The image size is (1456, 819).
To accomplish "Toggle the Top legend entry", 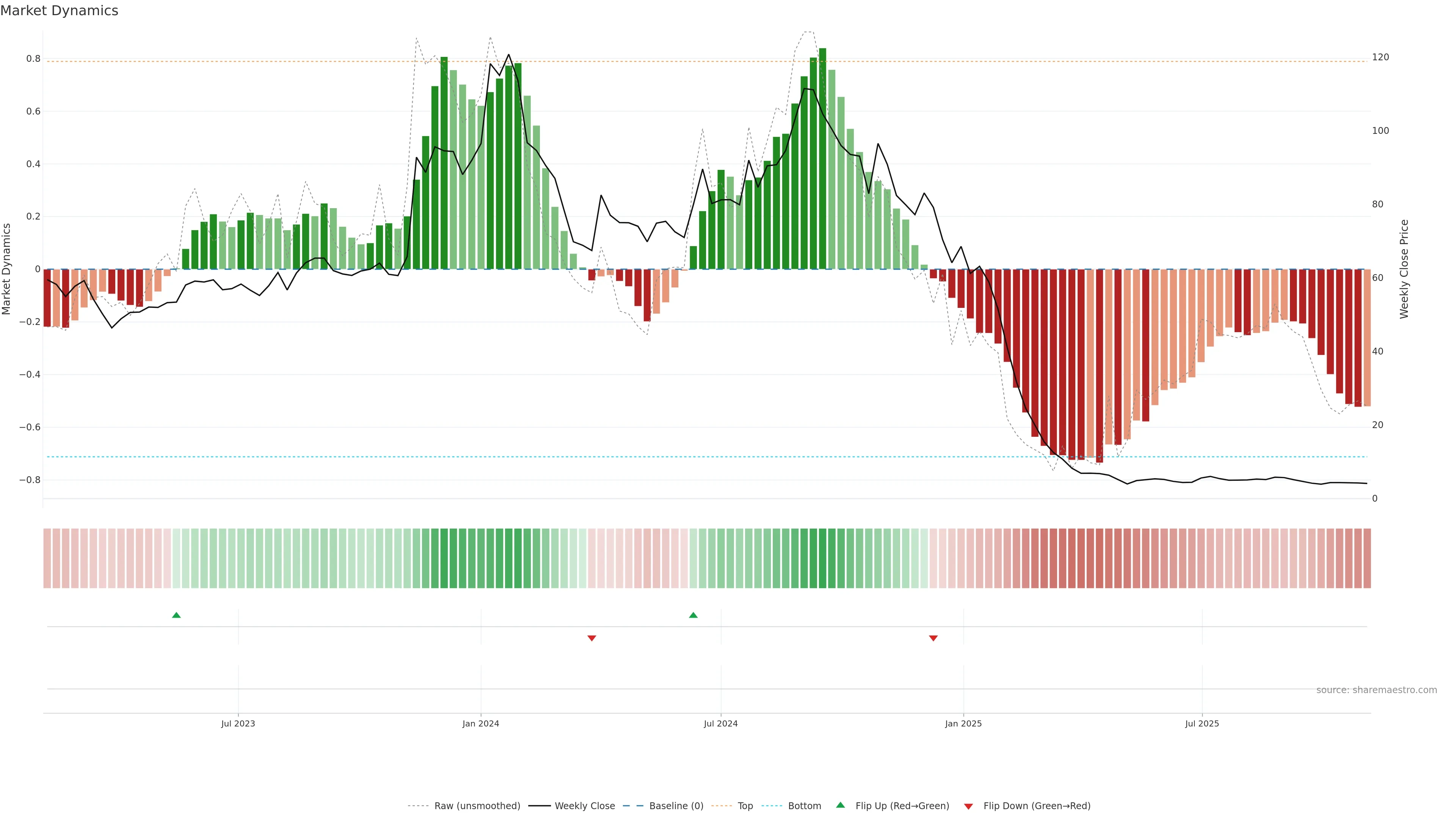I will 745,806.
